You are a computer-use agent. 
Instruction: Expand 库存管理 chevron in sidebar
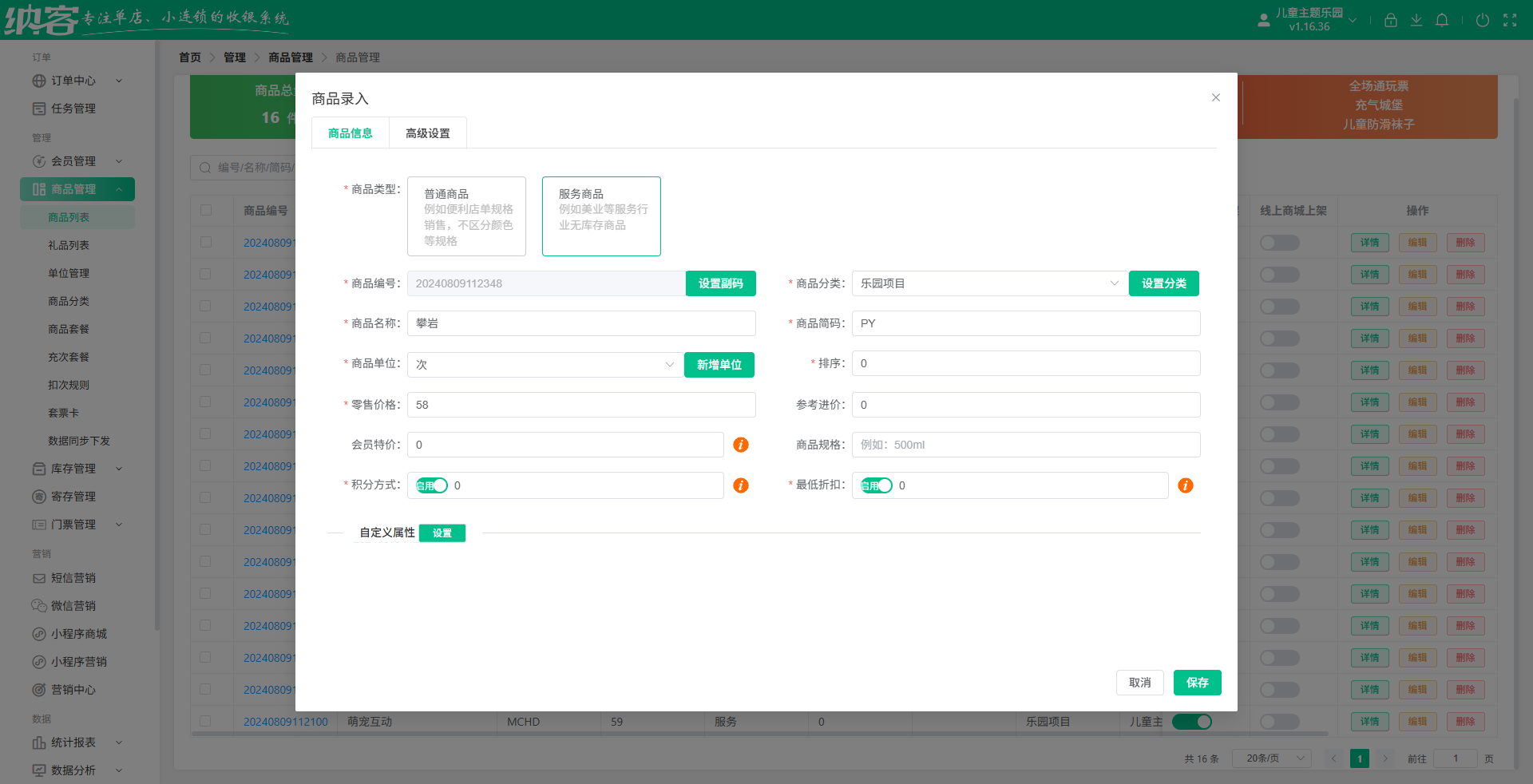[x=119, y=469]
